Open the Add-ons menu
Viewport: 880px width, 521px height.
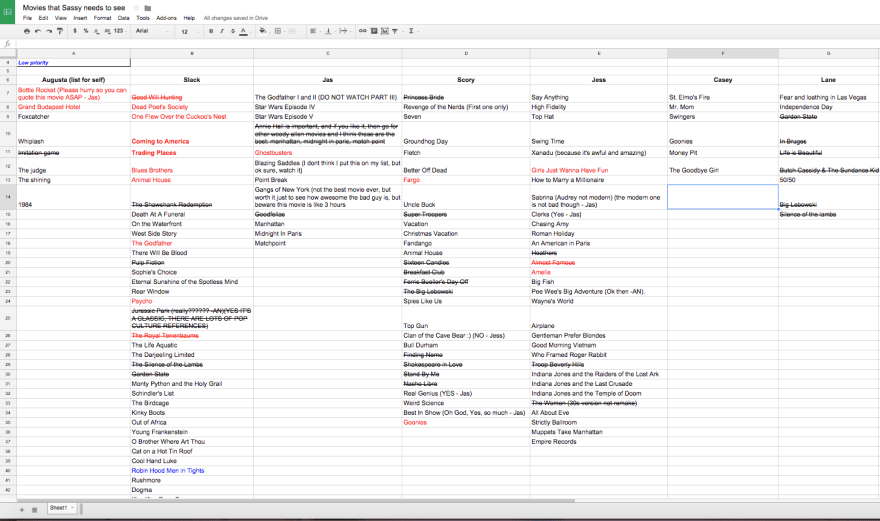(166, 18)
